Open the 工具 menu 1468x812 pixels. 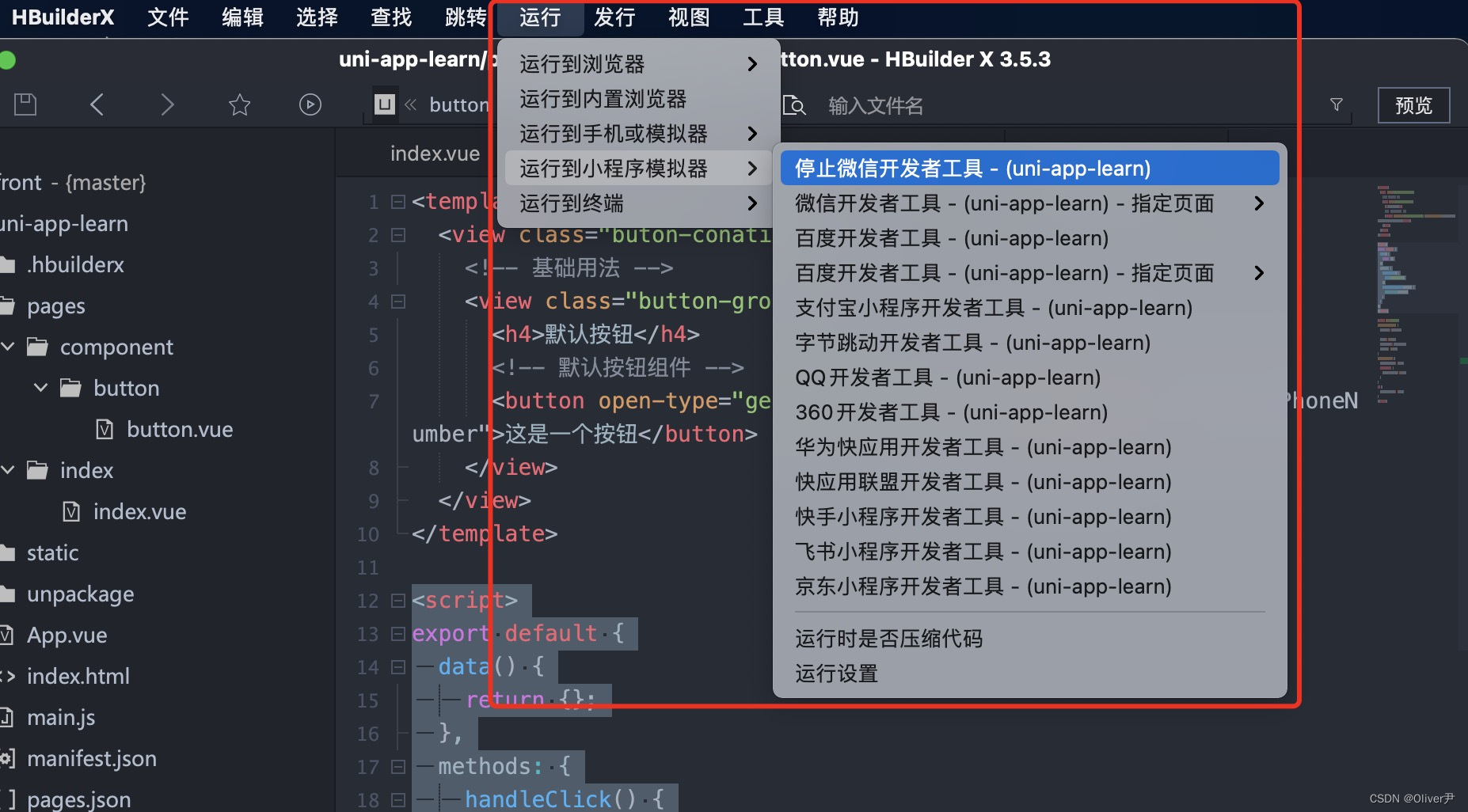(x=763, y=17)
